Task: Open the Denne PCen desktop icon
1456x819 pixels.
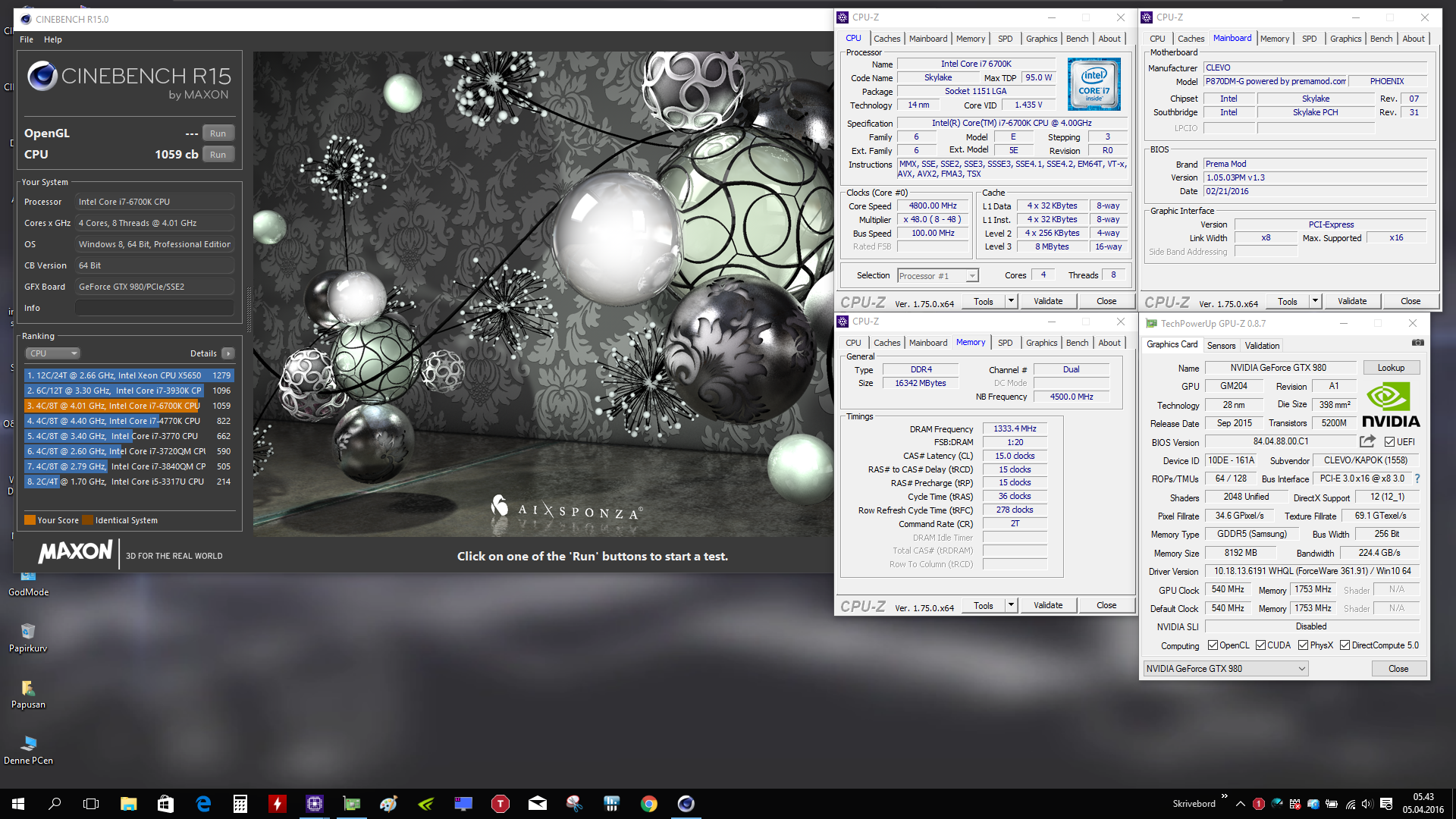Action: (x=28, y=750)
